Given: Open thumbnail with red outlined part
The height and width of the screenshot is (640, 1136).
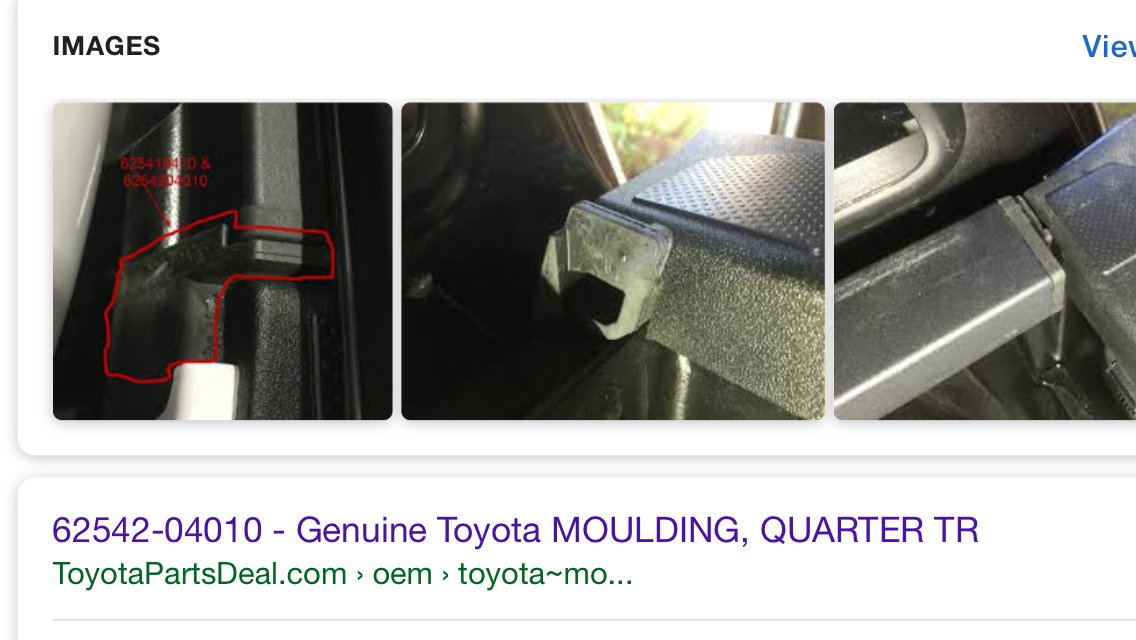Looking at the screenshot, I should click(222, 261).
